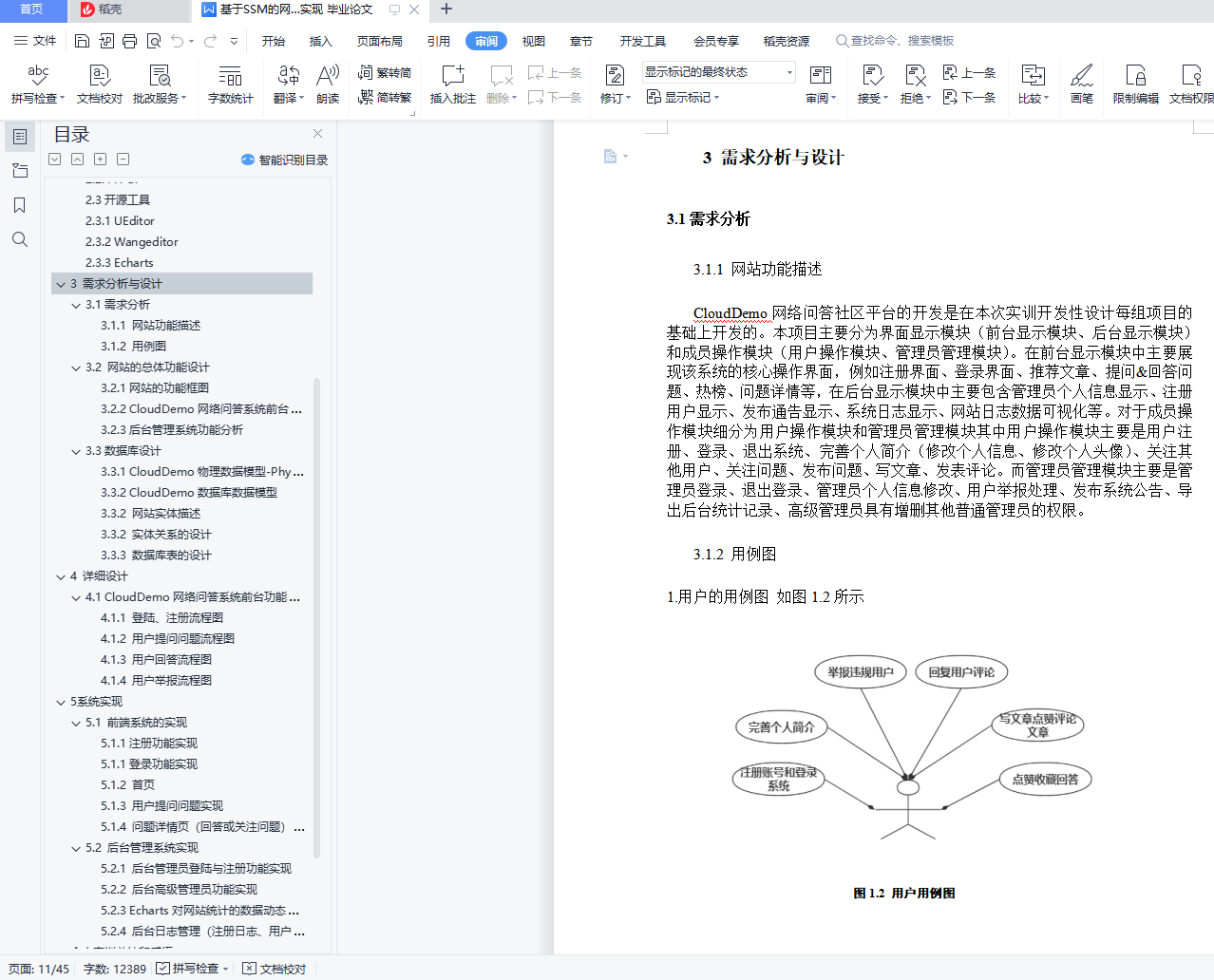Click the translate (翻译) icon
Screen dimensions: 1214x980
tap(288, 76)
